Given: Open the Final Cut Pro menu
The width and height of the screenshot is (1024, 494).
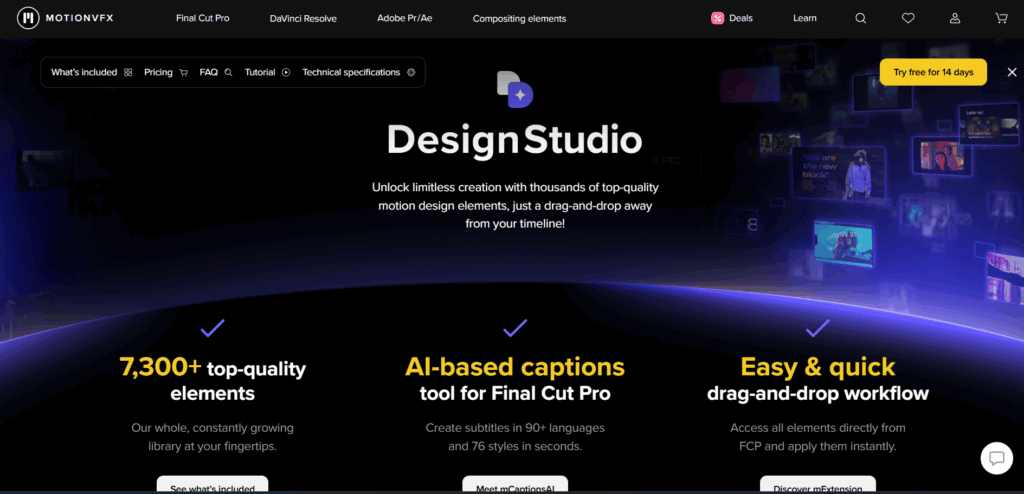Looking at the screenshot, I should (x=203, y=18).
